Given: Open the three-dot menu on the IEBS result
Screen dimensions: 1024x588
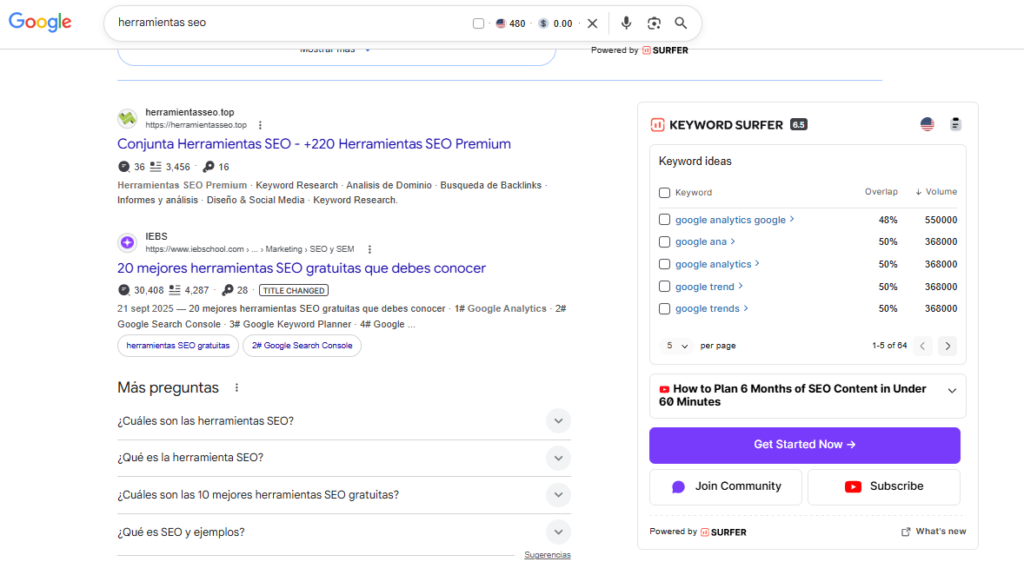Looking at the screenshot, I should (x=369, y=249).
